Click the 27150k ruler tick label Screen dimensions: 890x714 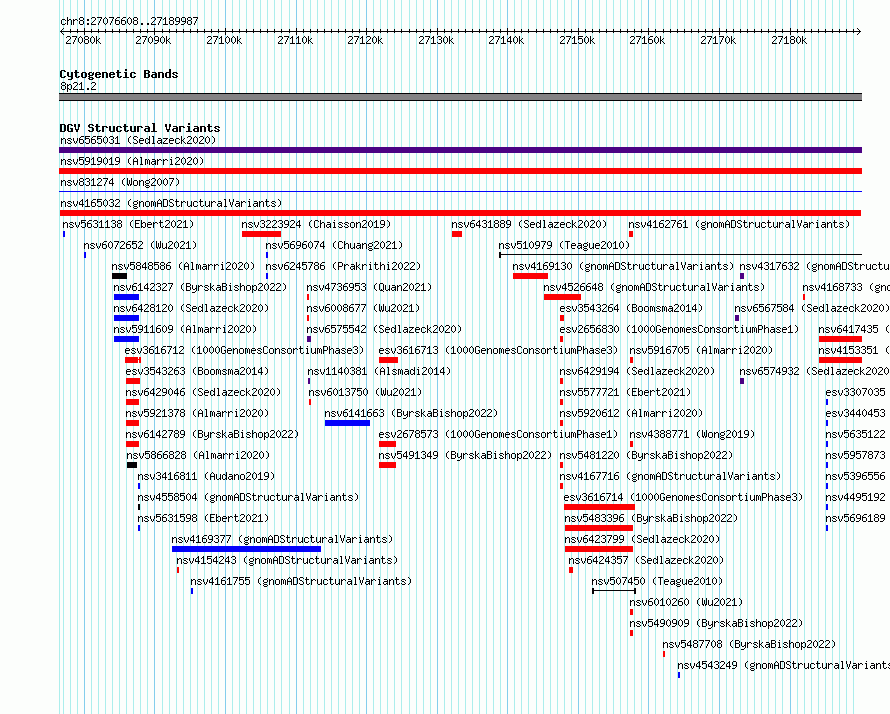577,40
